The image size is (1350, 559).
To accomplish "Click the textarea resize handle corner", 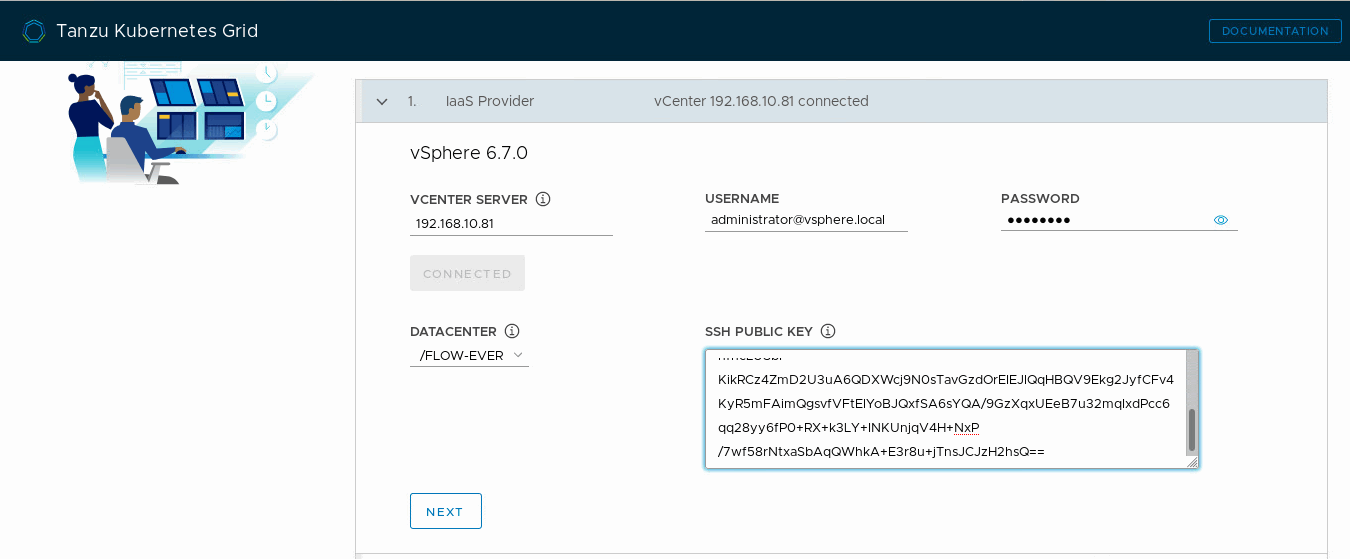I will 1192,462.
